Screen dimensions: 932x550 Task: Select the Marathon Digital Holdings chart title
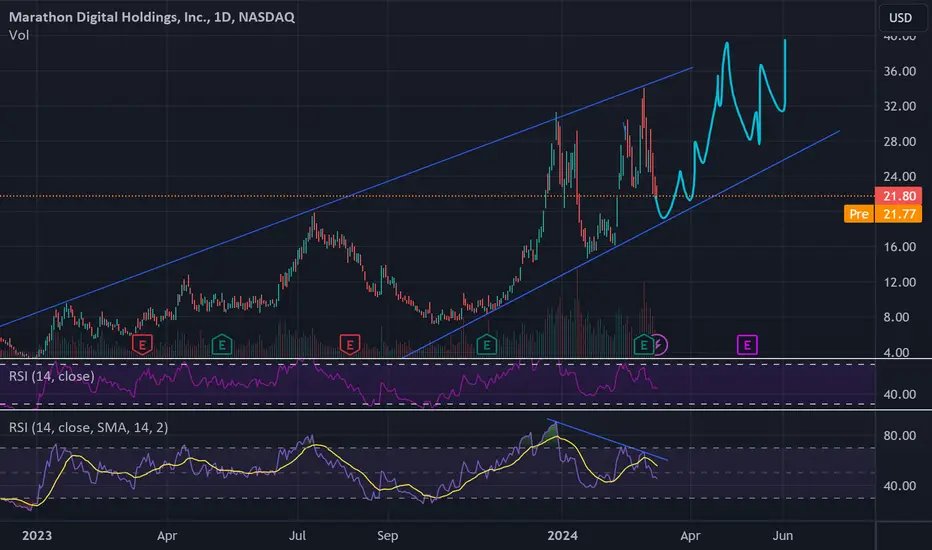(152, 17)
